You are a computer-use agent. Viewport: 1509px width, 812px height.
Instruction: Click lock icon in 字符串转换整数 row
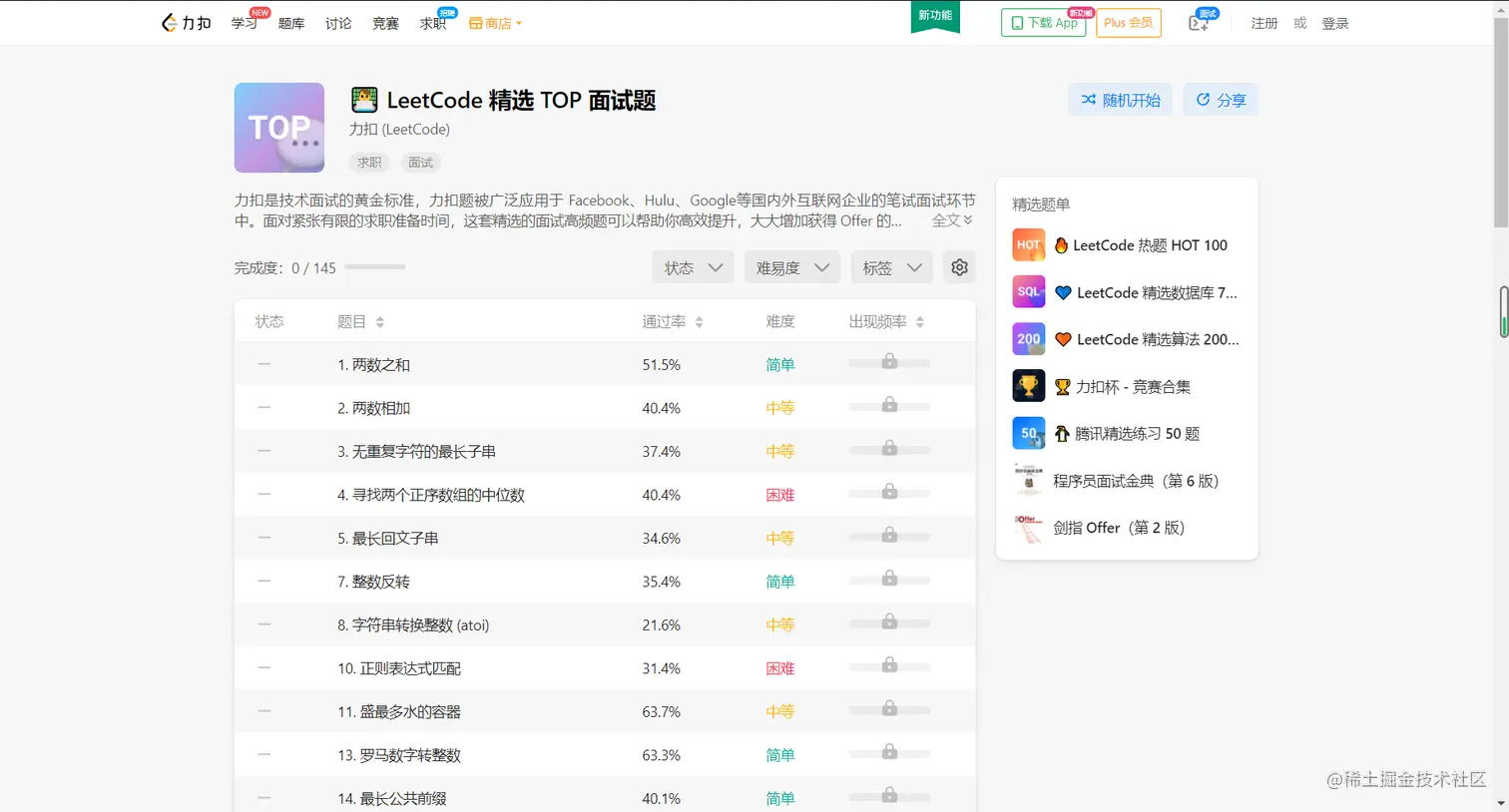(x=889, y=621)
